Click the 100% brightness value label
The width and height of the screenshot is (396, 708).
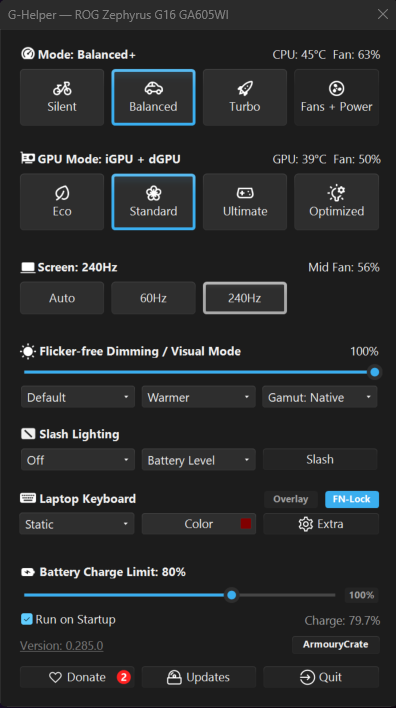point(364,351)
